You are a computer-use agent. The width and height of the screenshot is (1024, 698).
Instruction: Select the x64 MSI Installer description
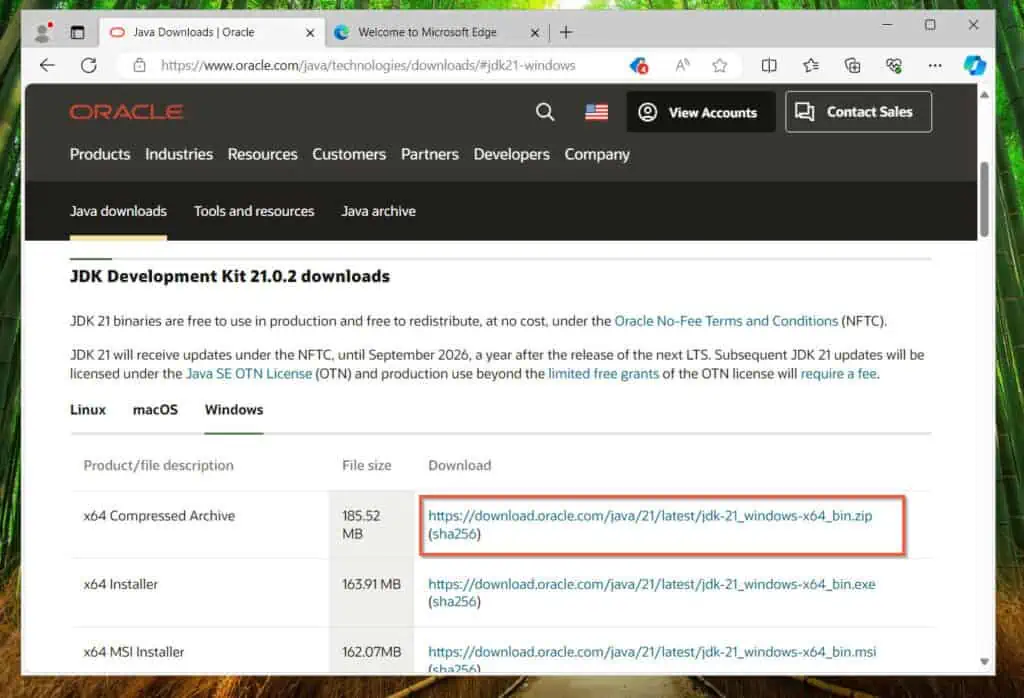click(x=134, y=652)
